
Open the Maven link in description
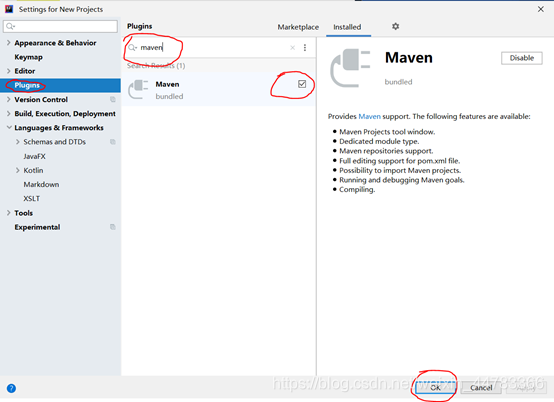pyautogui.click(x=369, y=116)
